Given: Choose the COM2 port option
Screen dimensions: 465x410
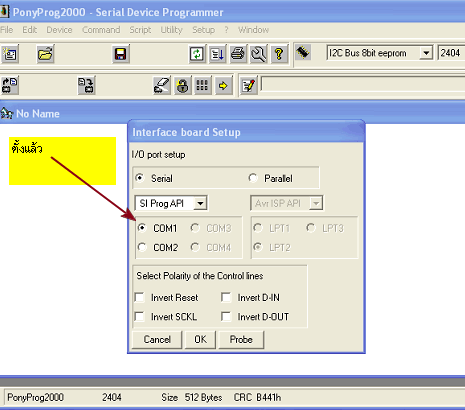Looking at the screenshot, I should click(x=142, y=247).
